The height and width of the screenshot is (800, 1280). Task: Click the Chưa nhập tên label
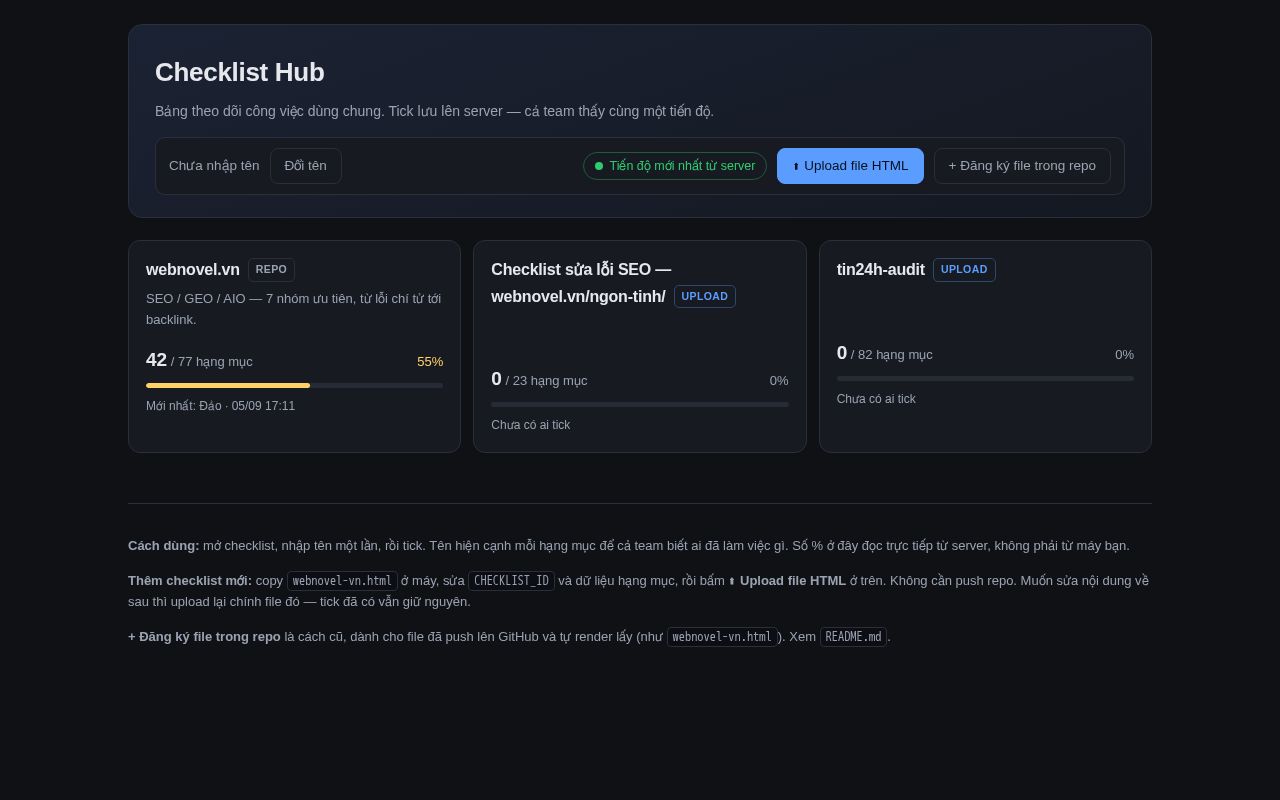click(214, 166)
